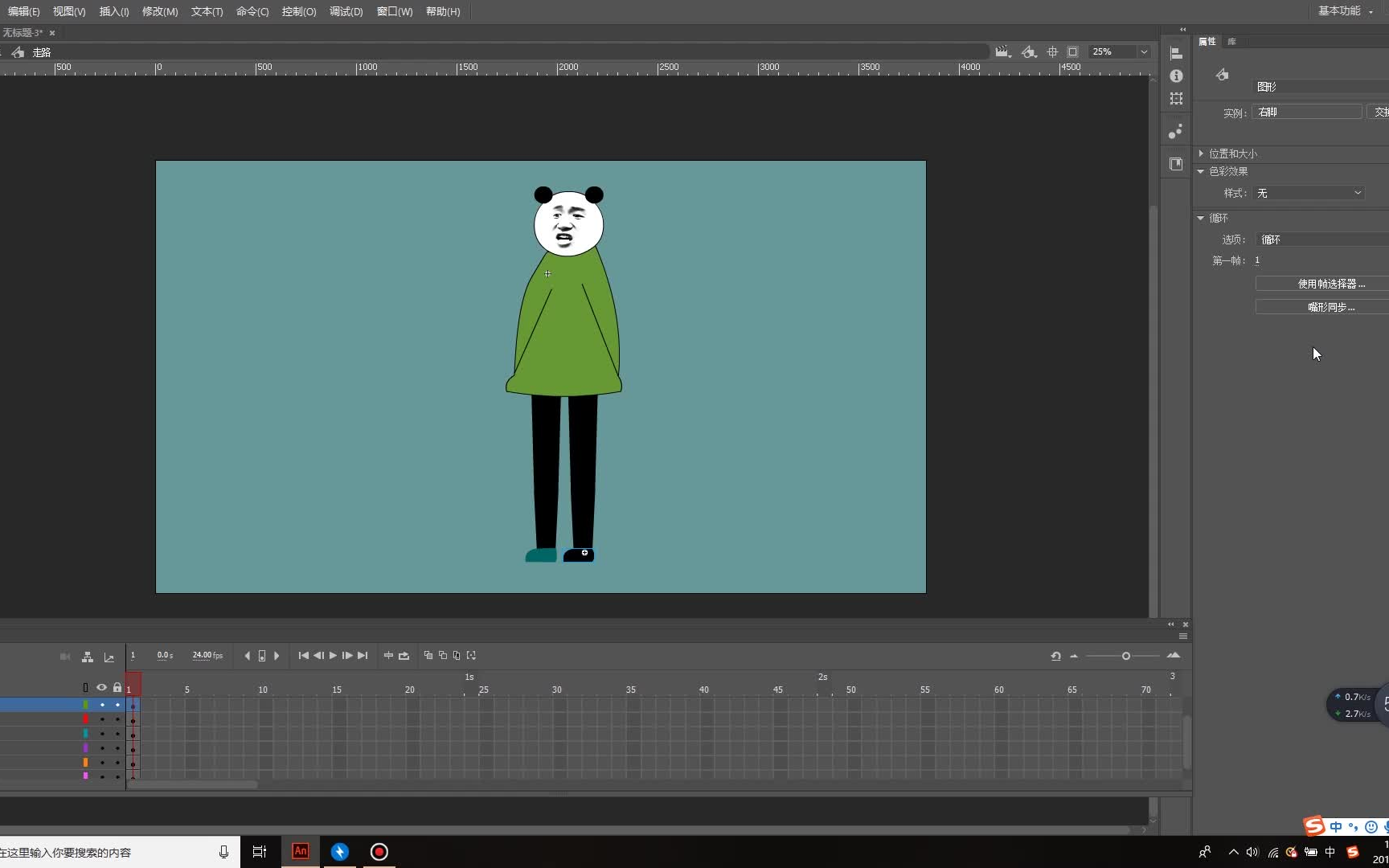Enable Onion Skin in the timeline
The width and height of the screenshot is (1389, 868).
click(x=428, y=656)
